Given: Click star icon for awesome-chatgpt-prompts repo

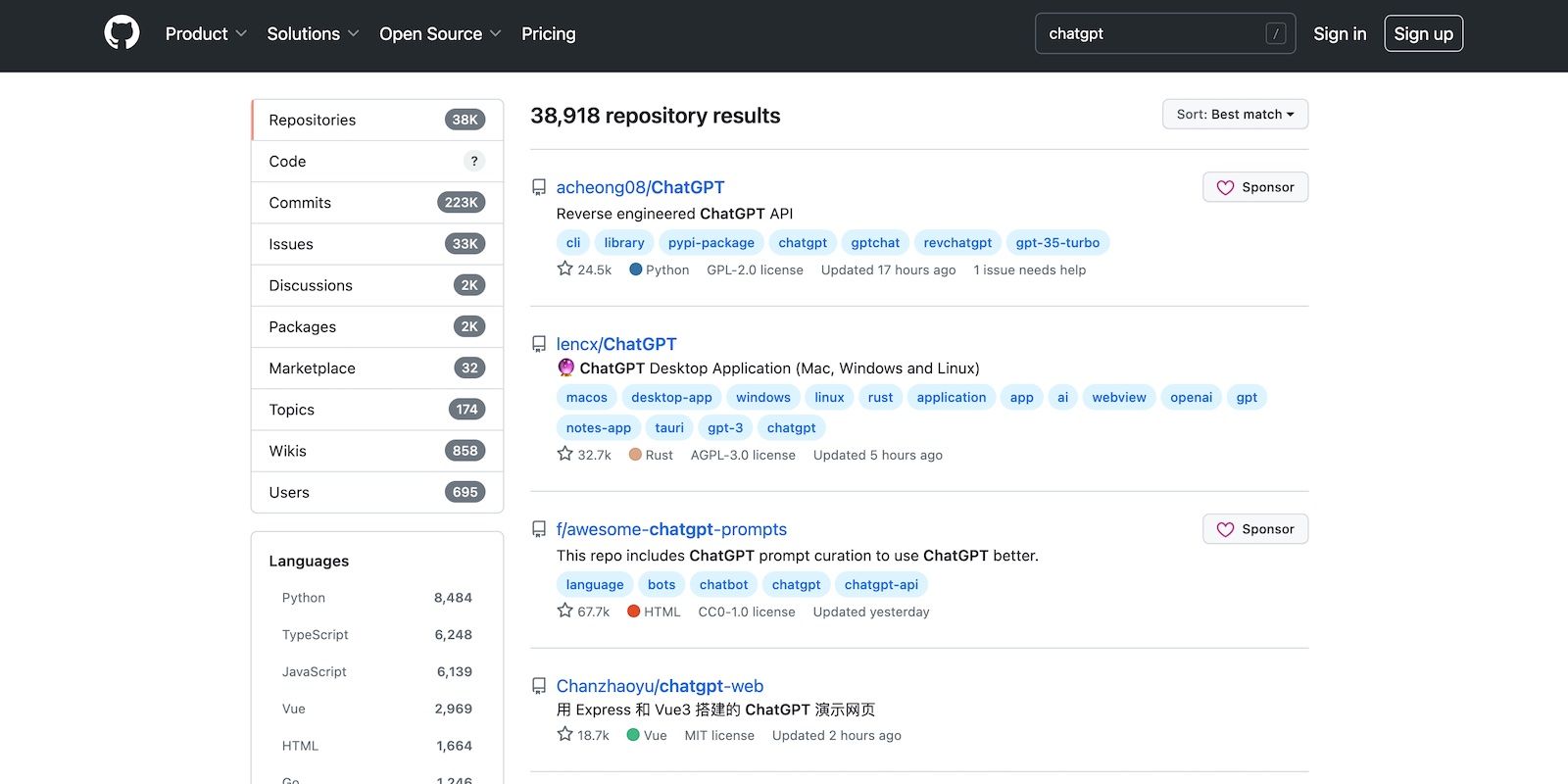Looking at the screenshot, I should (x=564, y=611).
